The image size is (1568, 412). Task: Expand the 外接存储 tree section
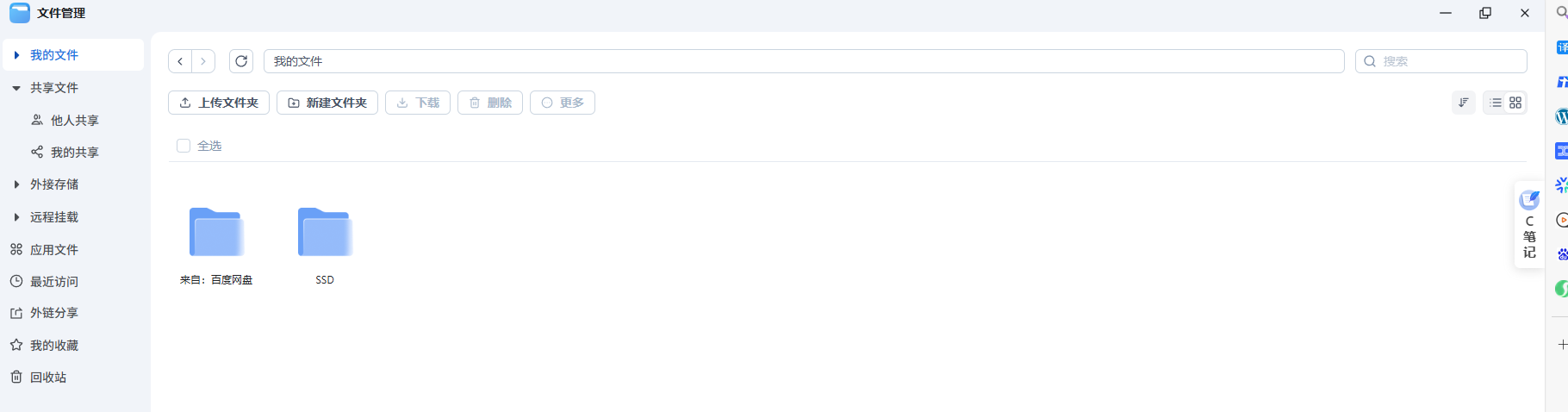click(16, 184)
